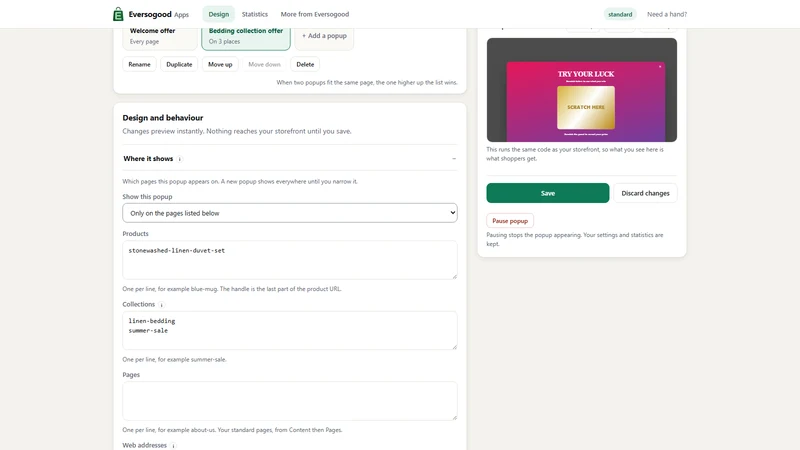The image size is (800, 450).
Task: Duplicate the selected popup
Action: (179, 64)
